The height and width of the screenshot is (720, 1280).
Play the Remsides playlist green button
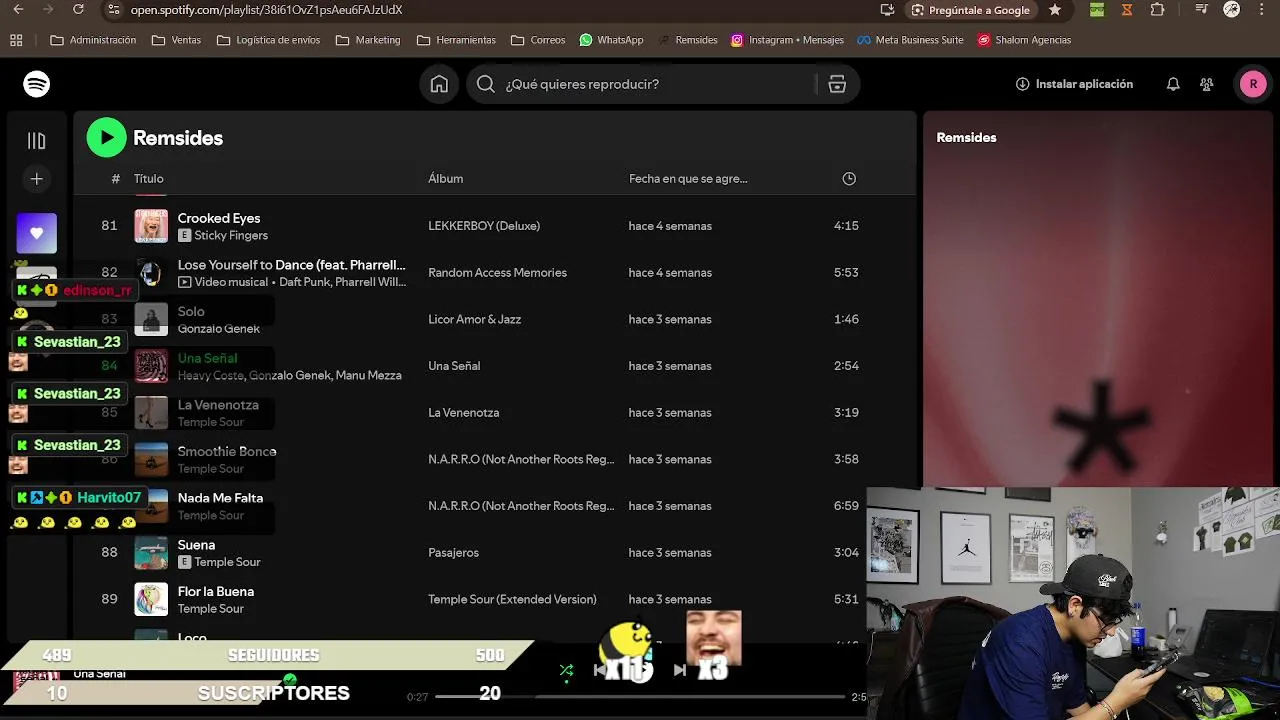[x=106, y=138]
